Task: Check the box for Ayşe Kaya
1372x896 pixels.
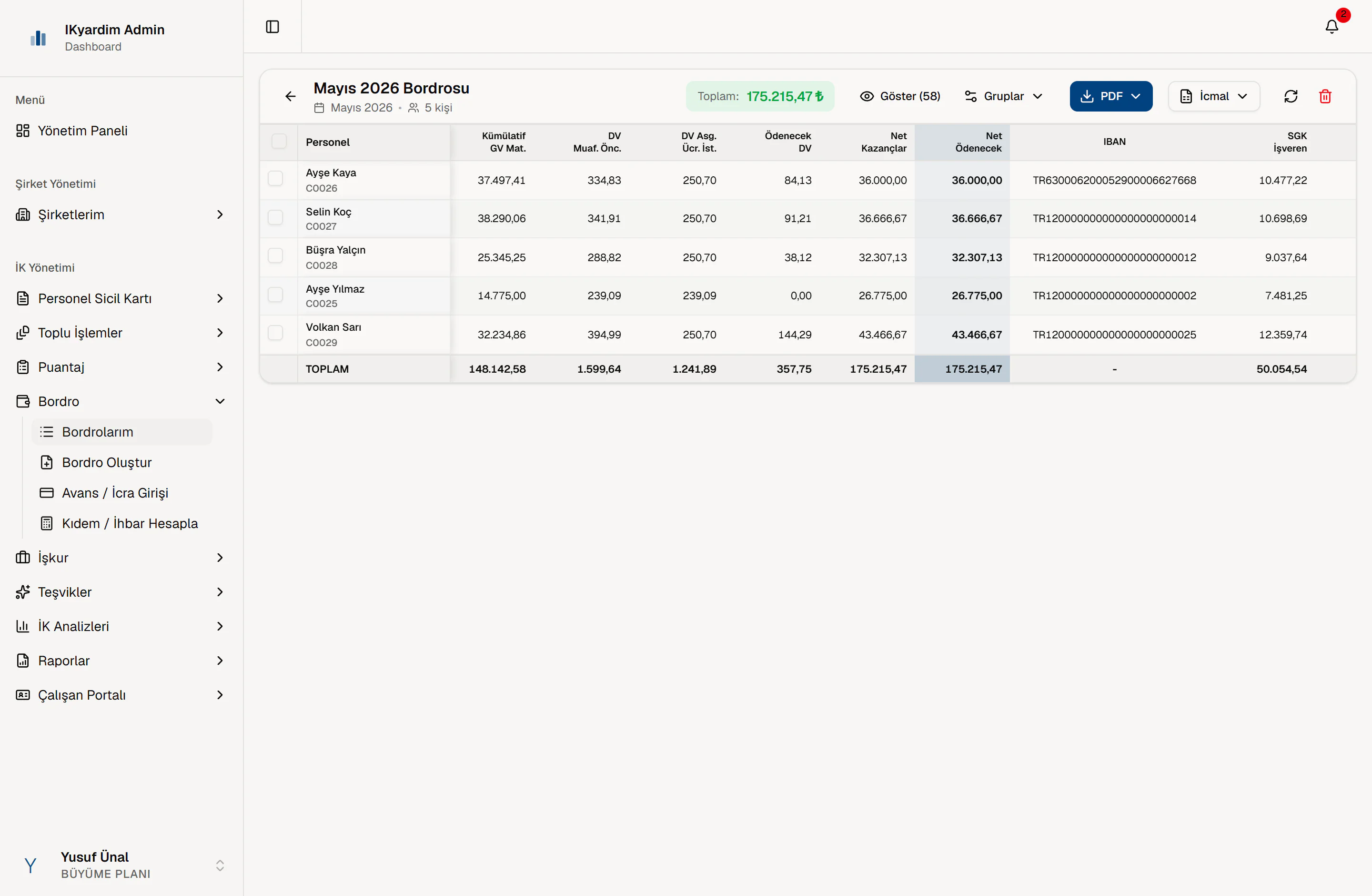Action: click(x=275, y=179)
